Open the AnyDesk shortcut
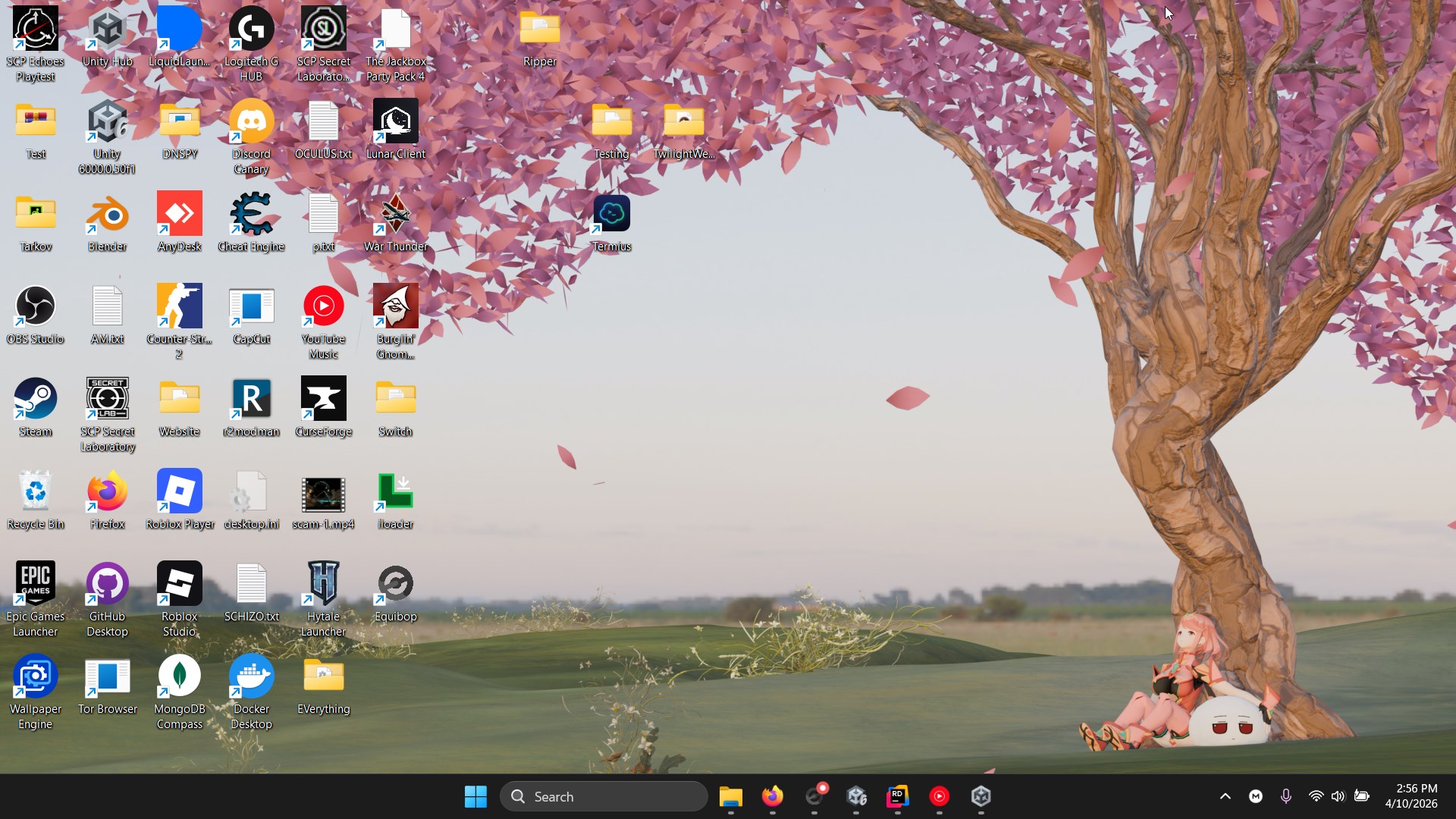Screen dimensions: 1456x819 tap(180, 223)
